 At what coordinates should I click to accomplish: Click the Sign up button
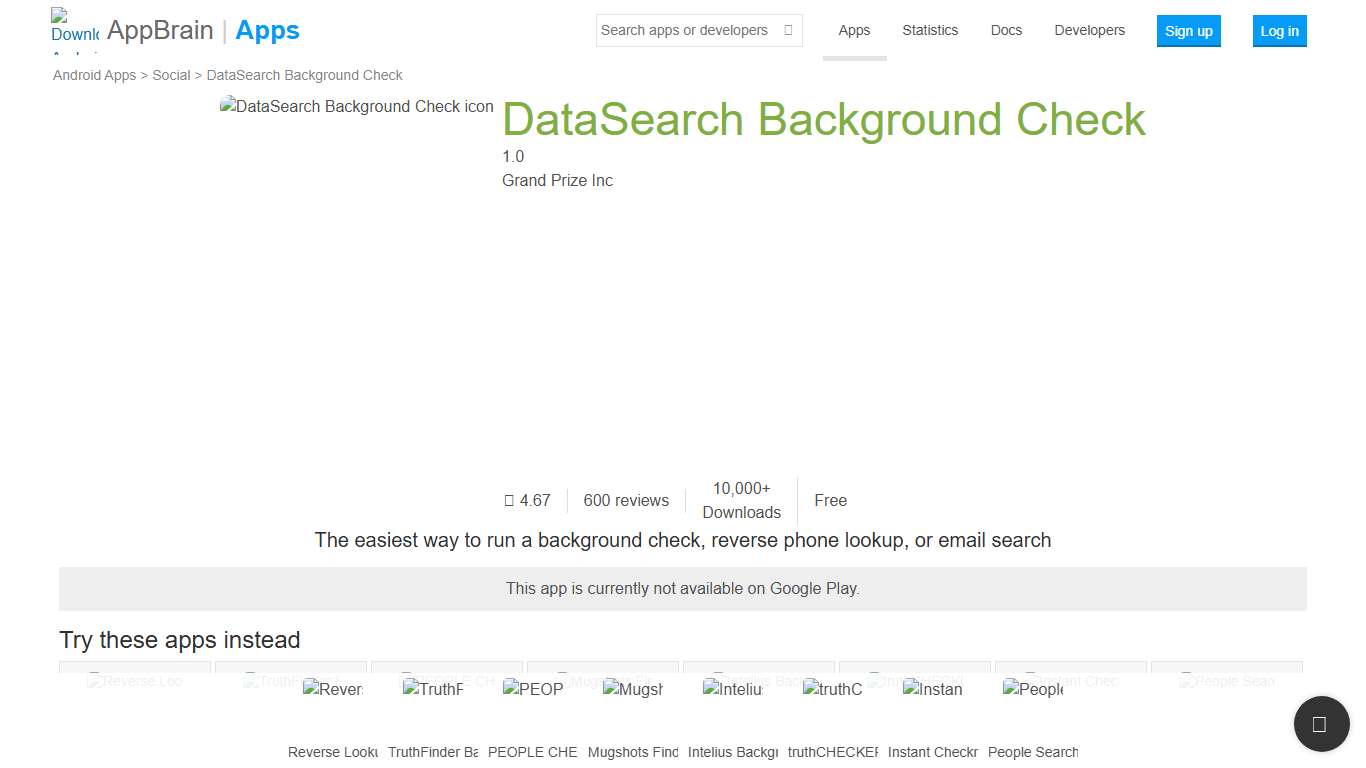(x=1188, y=31)
